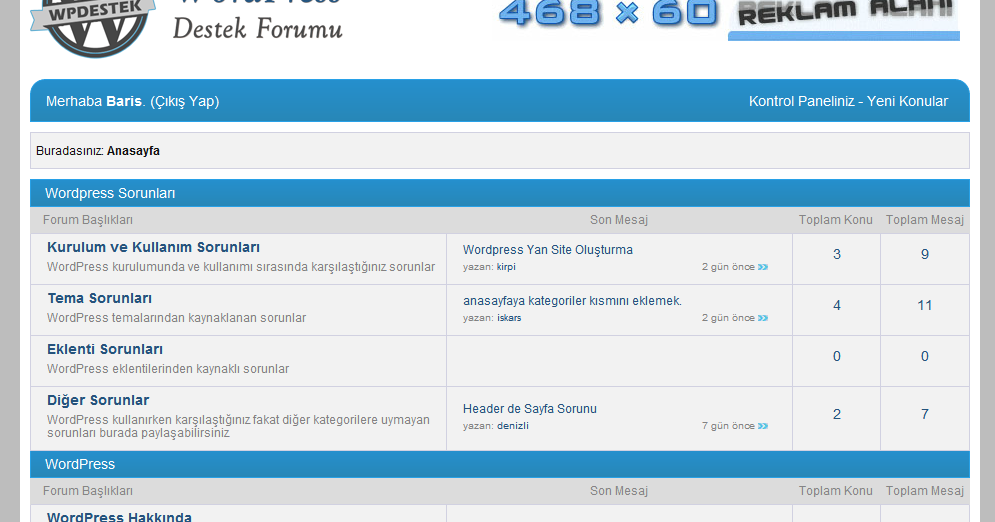
Task: Click the Baris username in greeting
Action: pos(124,101)
